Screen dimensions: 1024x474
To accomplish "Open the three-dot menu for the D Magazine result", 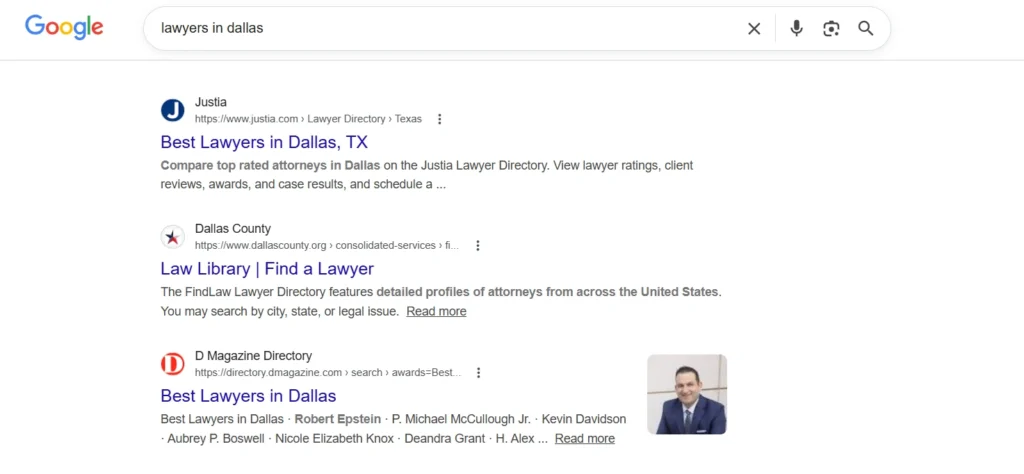I will point(478,373).
